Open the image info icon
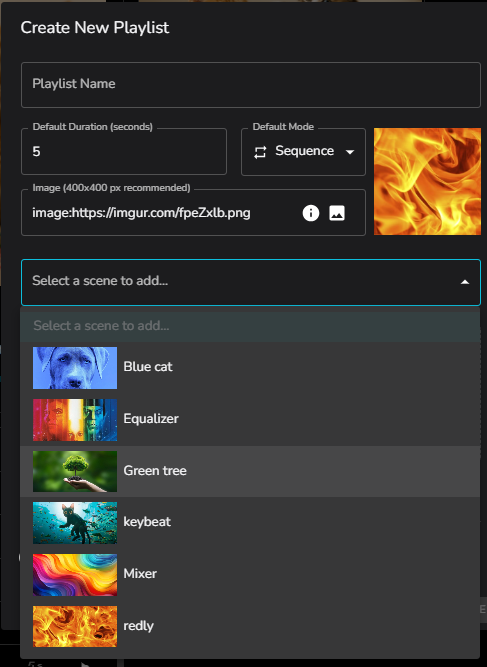Image resolution: width=487 pixels, height=667 pixels. pos(311,213)
